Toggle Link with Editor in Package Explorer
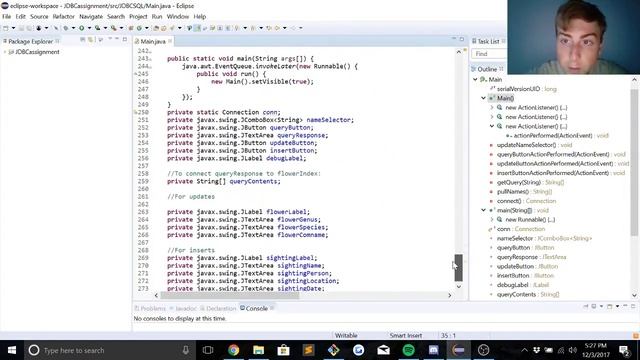640x360 pixels. tap(91, 40)
